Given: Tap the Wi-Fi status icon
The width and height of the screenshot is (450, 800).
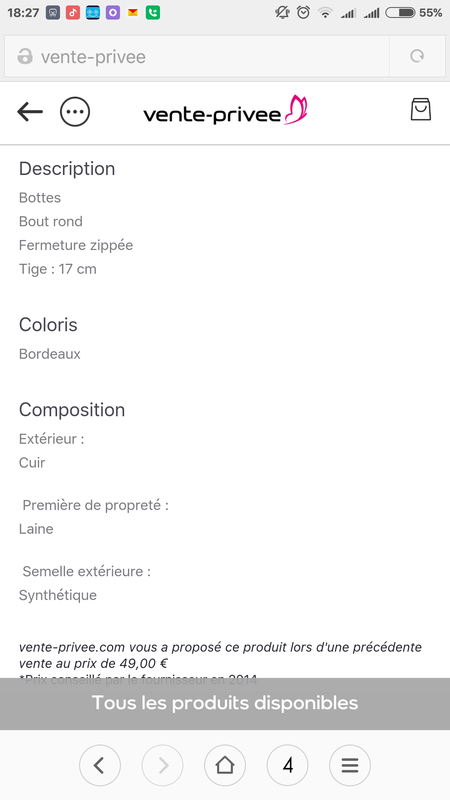Looking at the screenshot, I should [324, 13].
